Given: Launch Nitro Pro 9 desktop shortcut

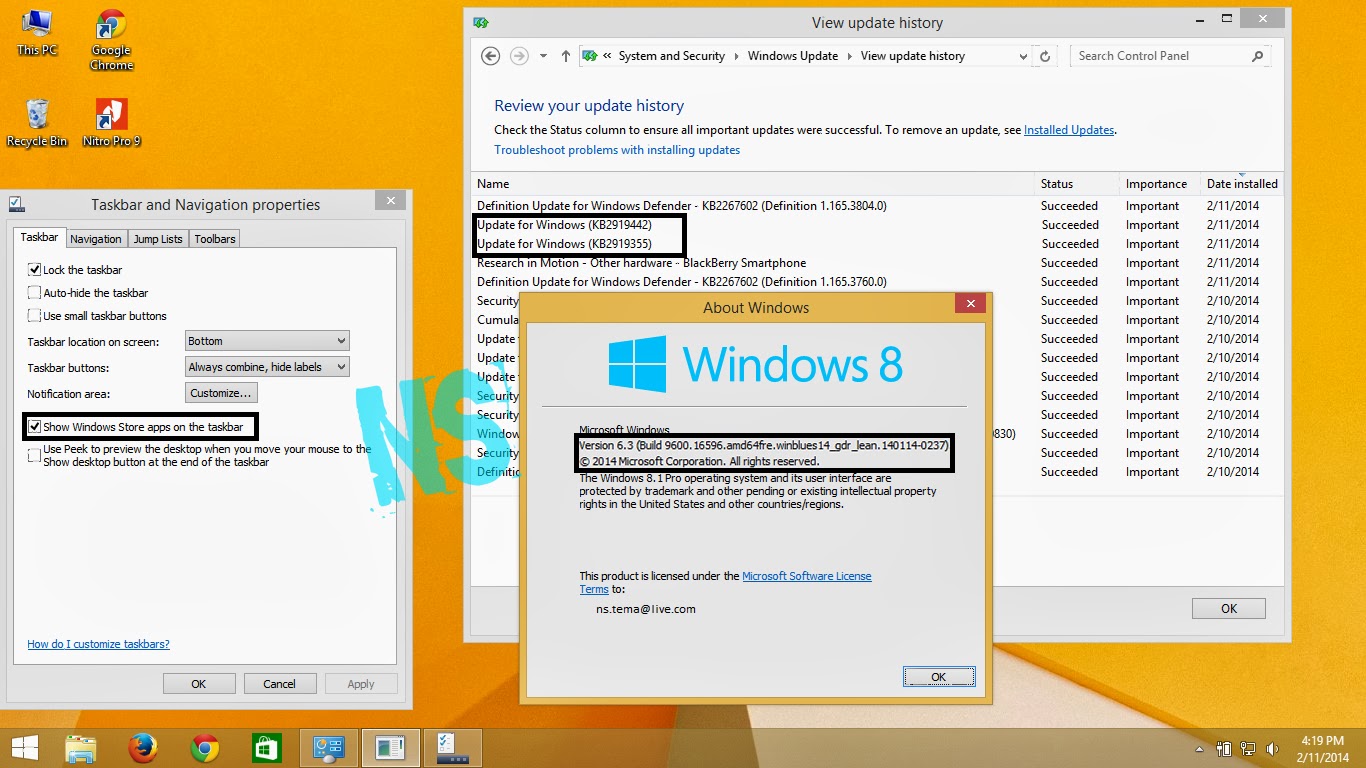Looking at the screenshot, I should (111, 123).
